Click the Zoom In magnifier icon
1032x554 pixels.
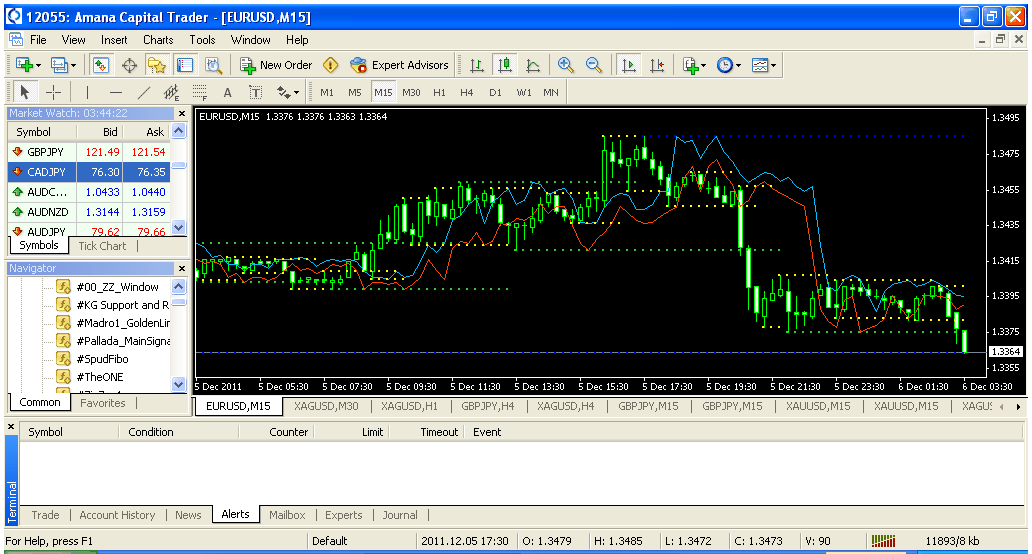pyautogui.click(x=566, y=65)
